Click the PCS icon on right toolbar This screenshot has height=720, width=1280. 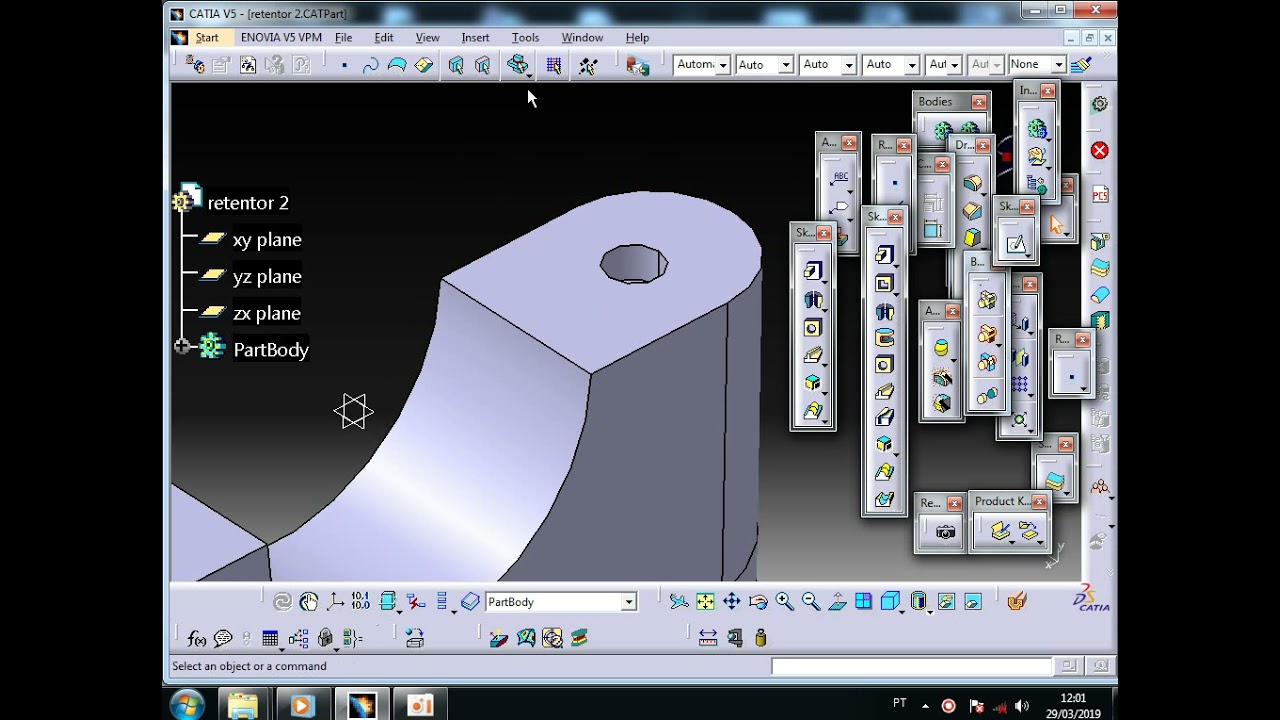pos(1100,195)
